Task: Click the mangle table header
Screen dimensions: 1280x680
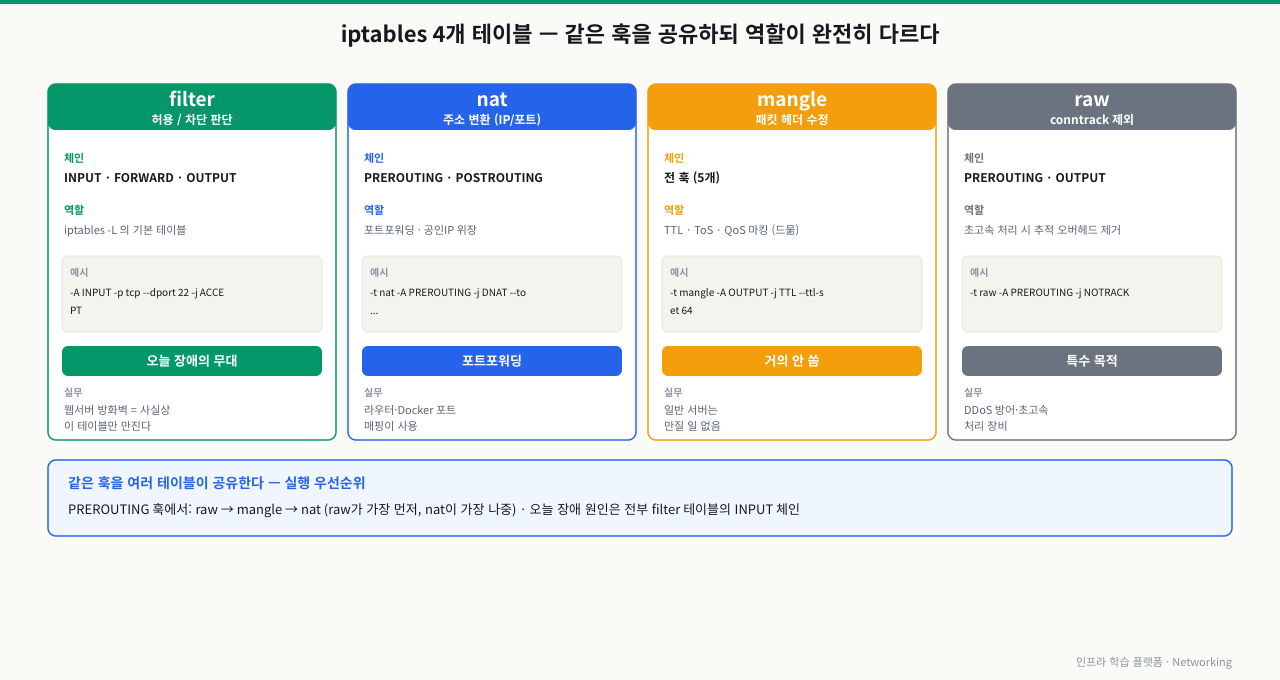Action: click(x=792, y=107)
